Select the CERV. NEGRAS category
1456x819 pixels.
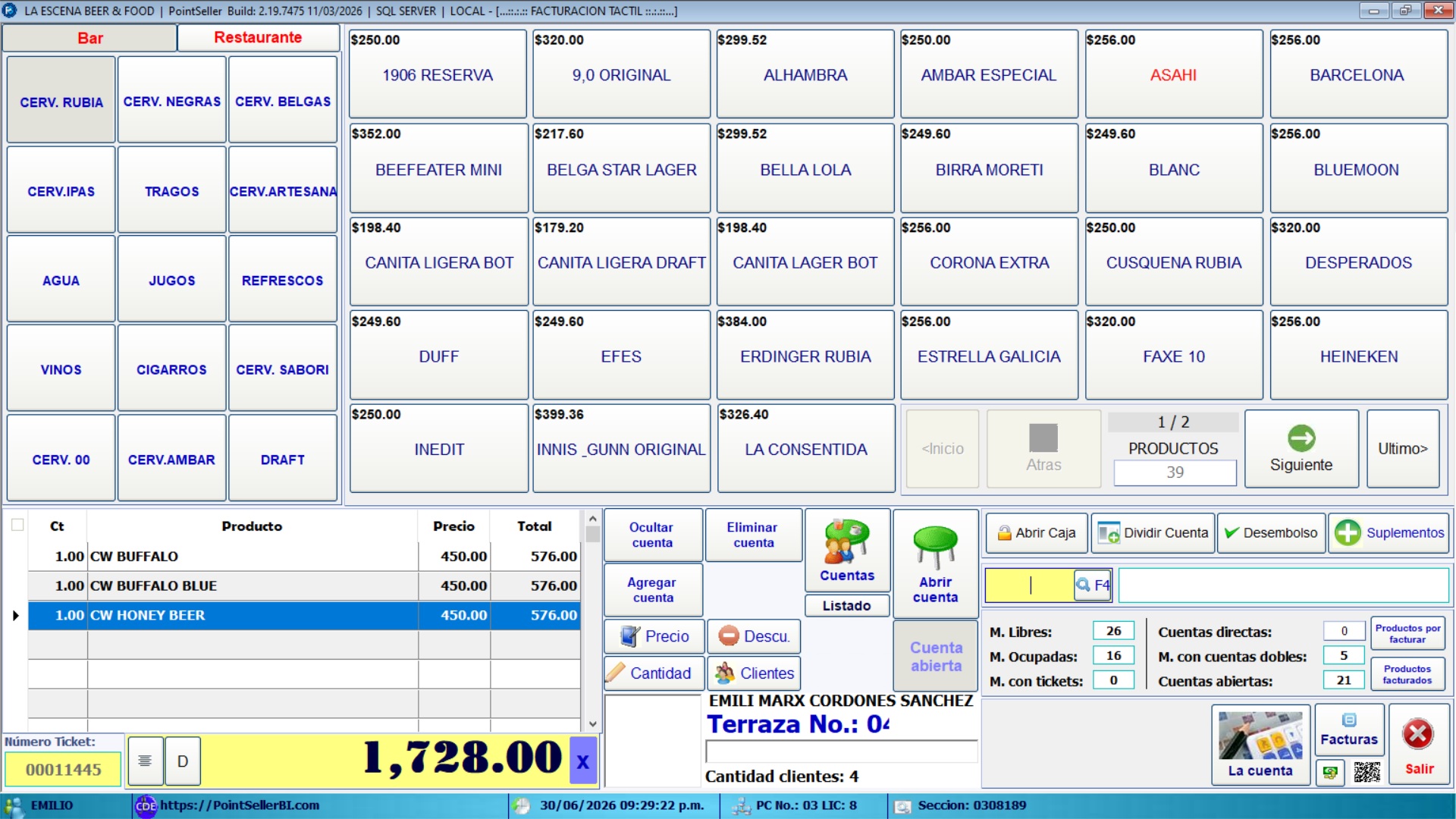click(172, 101)
